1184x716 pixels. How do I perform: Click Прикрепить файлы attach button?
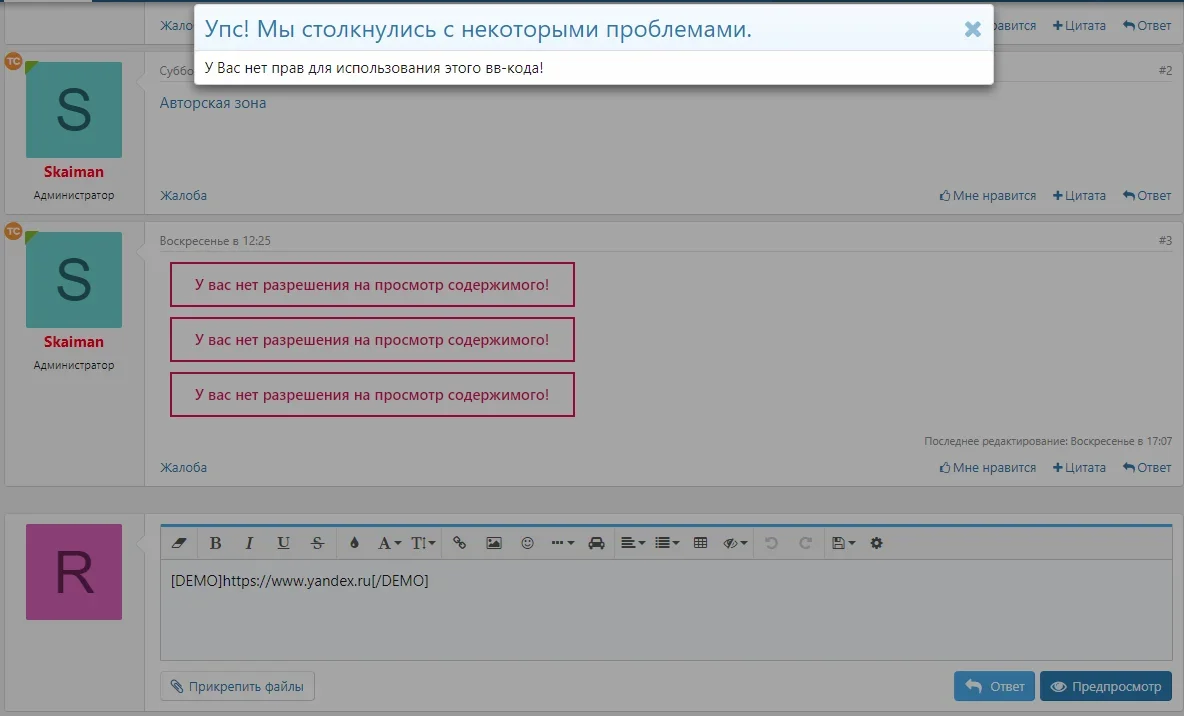pyautogui.click(x=237, y=686)
